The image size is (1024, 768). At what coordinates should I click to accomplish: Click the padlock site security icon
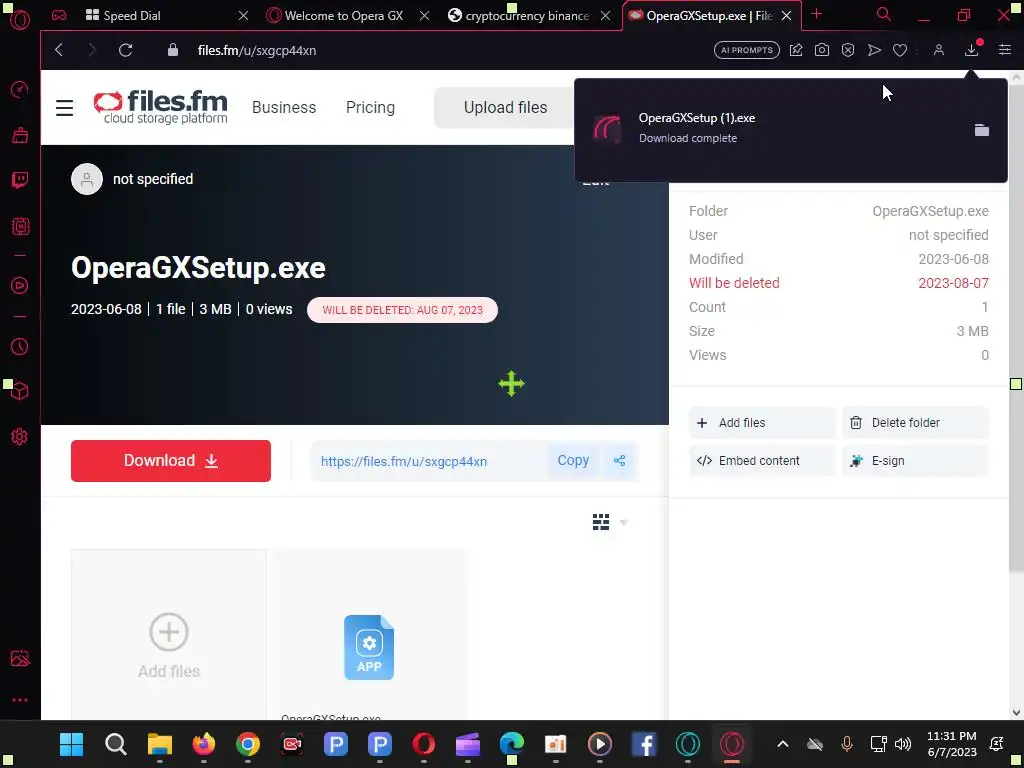click(172, 50)
